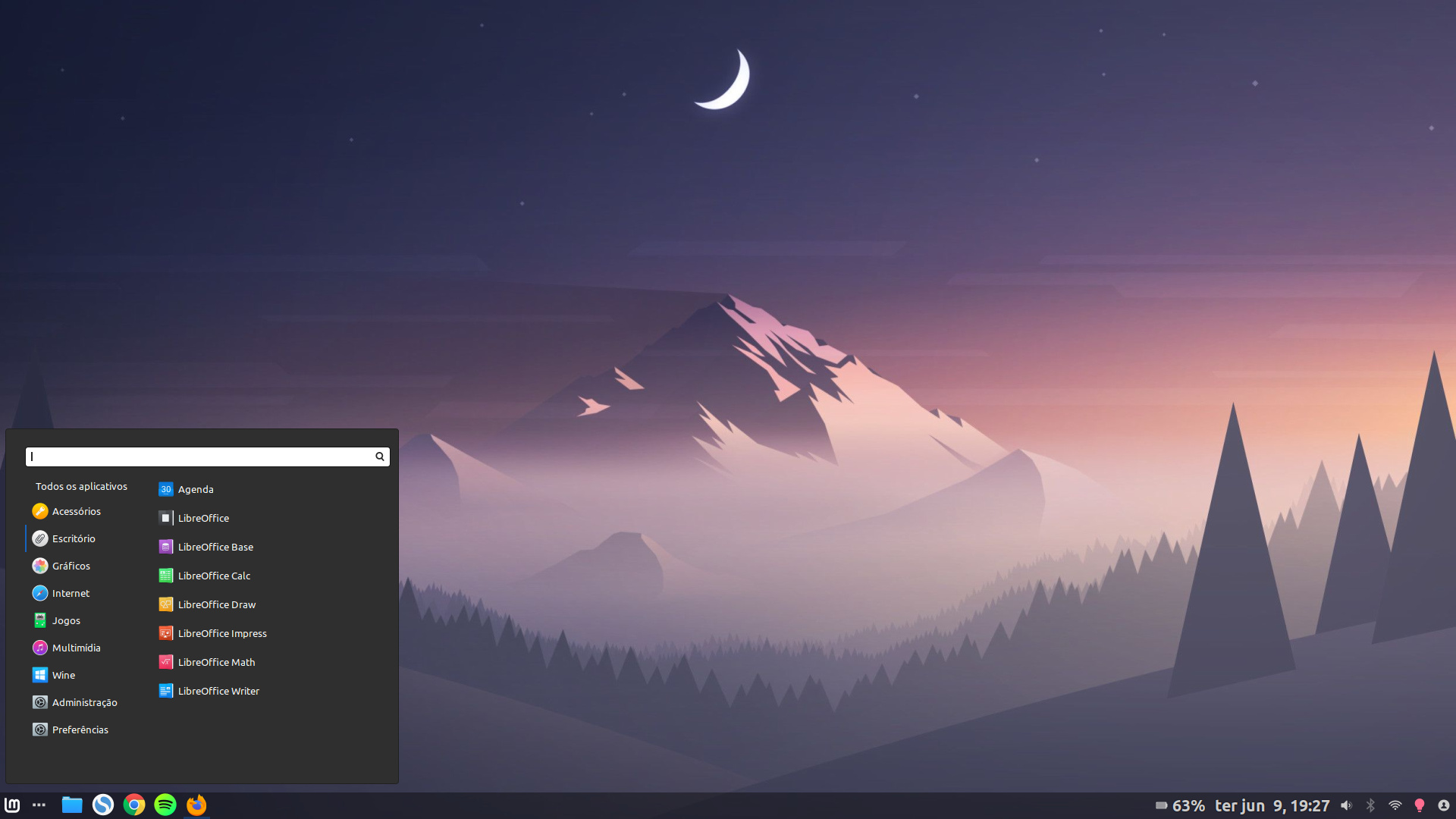
Task: Click the date and time clock
Action: [x=1272, y=805]
